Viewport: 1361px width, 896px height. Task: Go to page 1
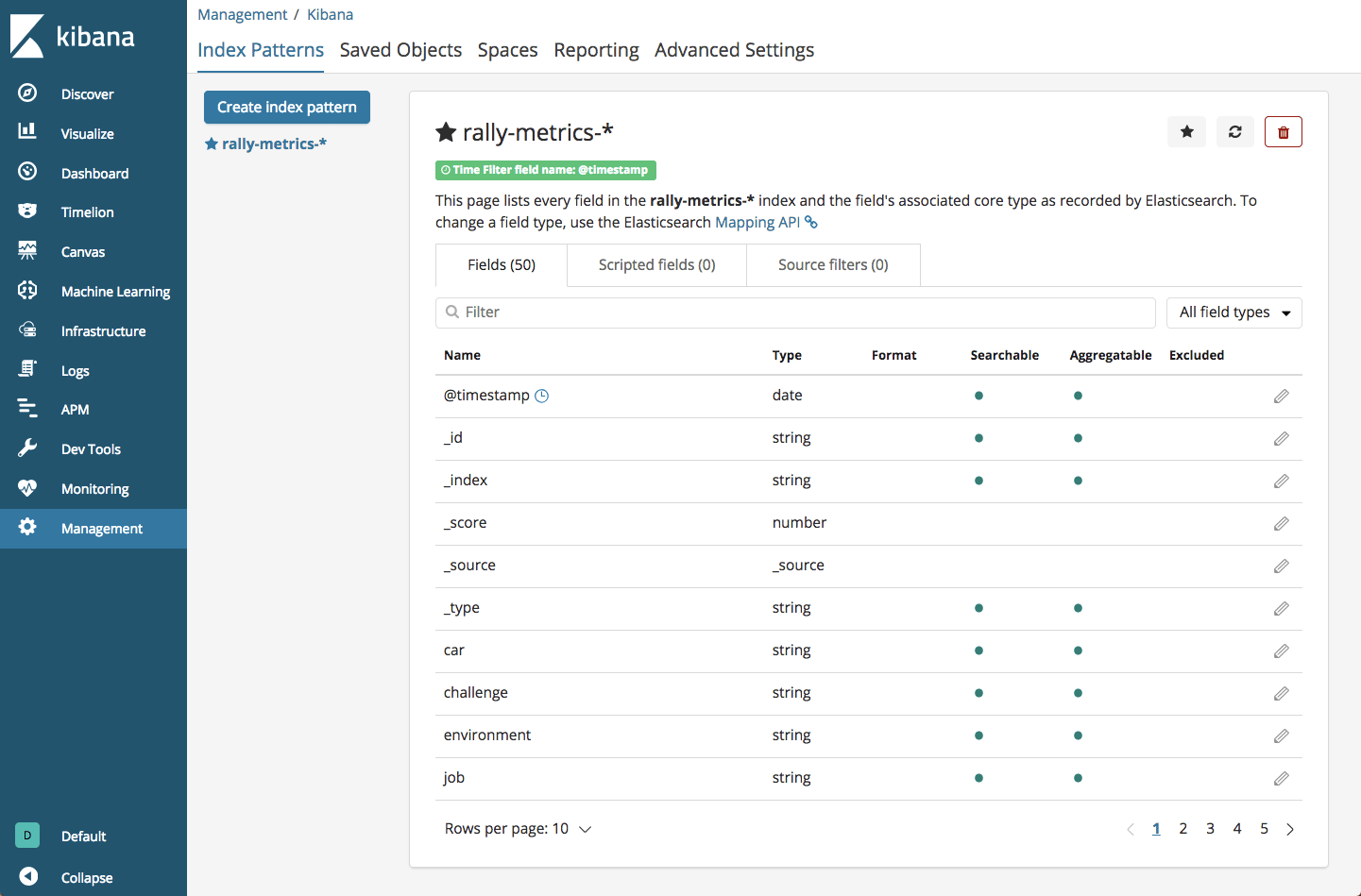click(1156, 829)
